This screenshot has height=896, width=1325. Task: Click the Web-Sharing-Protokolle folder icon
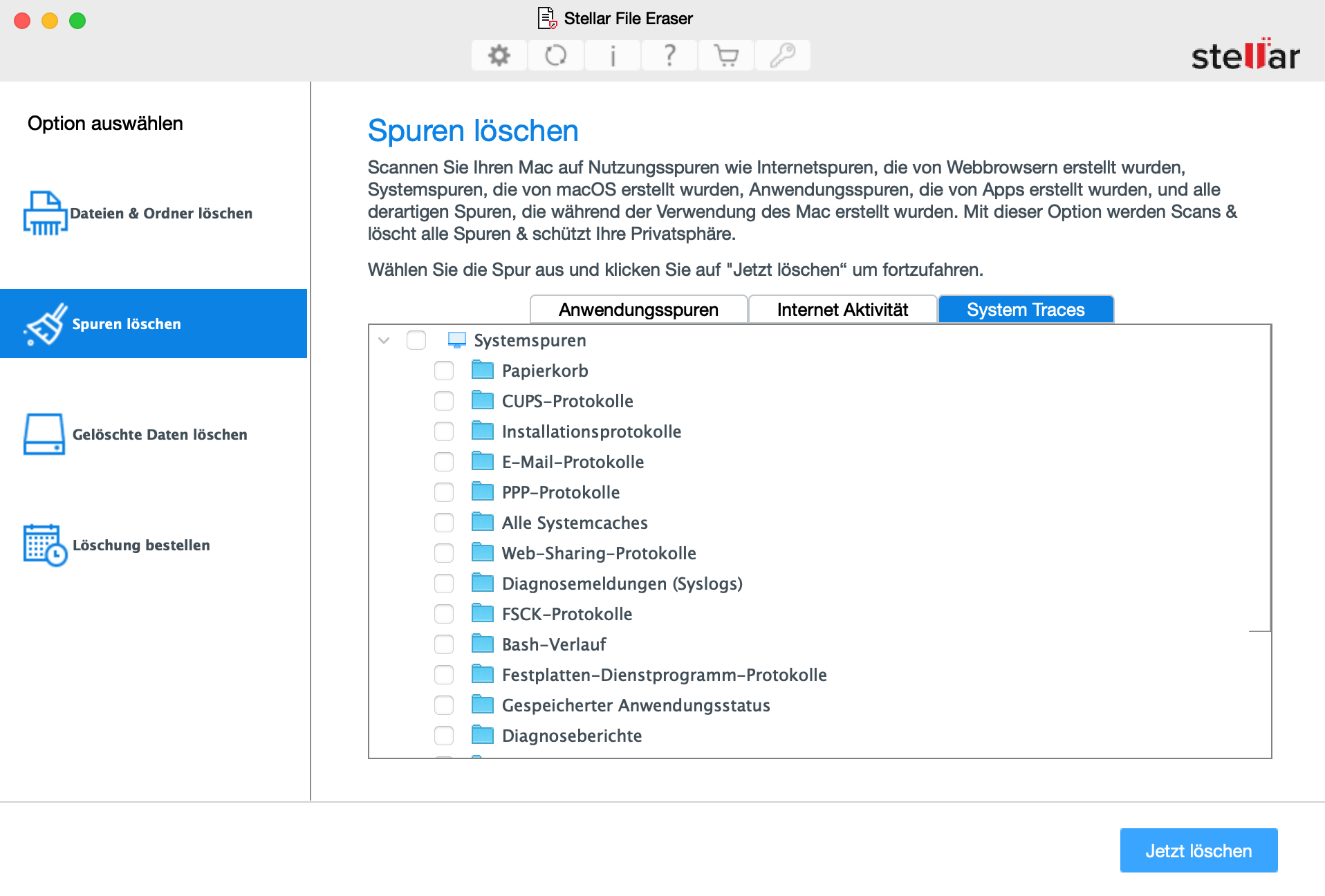(483, 552)
